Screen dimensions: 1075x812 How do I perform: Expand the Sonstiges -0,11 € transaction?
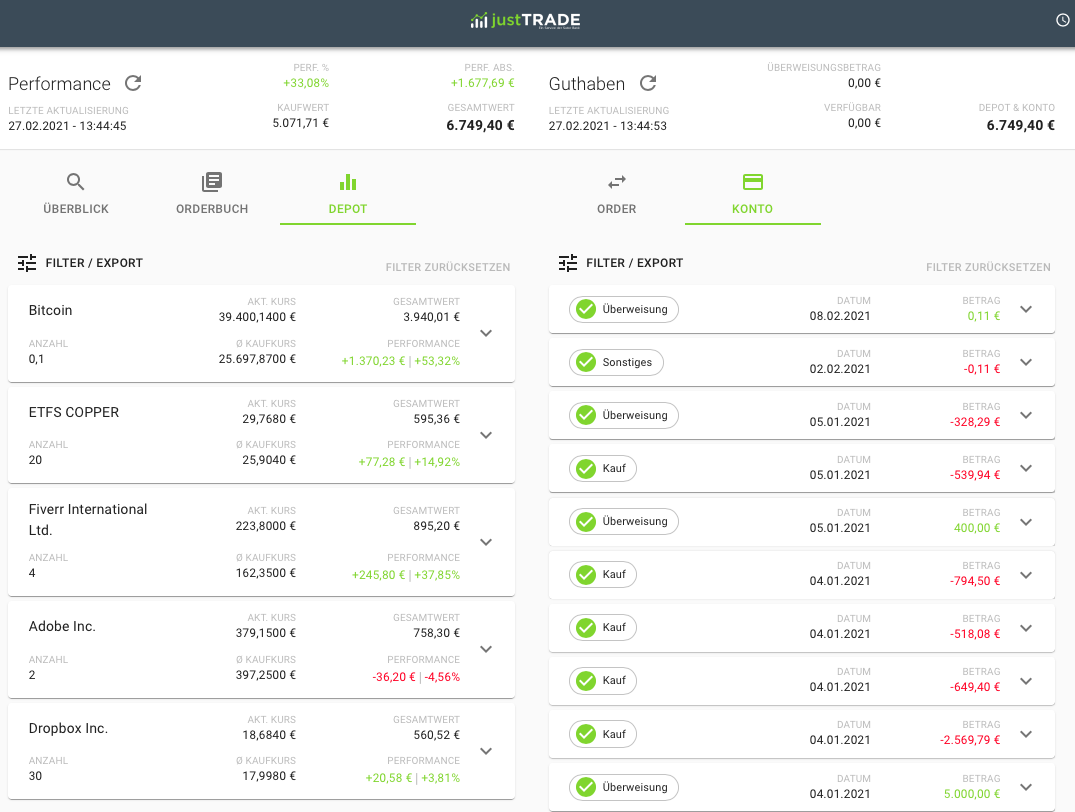(x=1026, y=362)
